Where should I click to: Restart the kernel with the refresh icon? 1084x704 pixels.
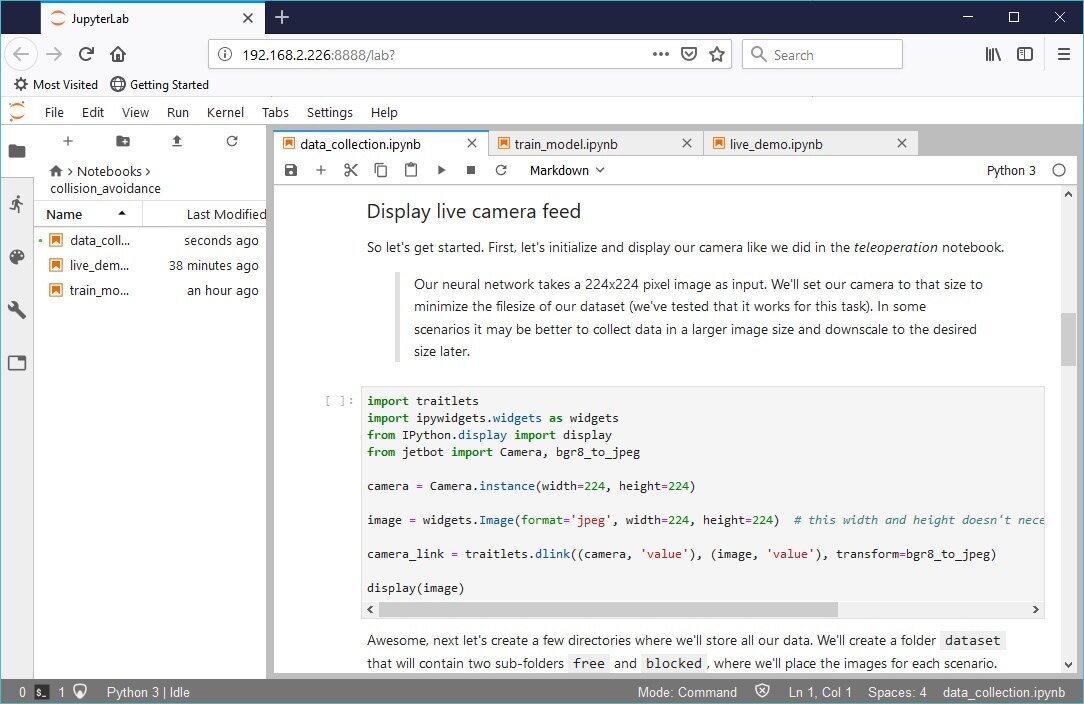point(501,170)
